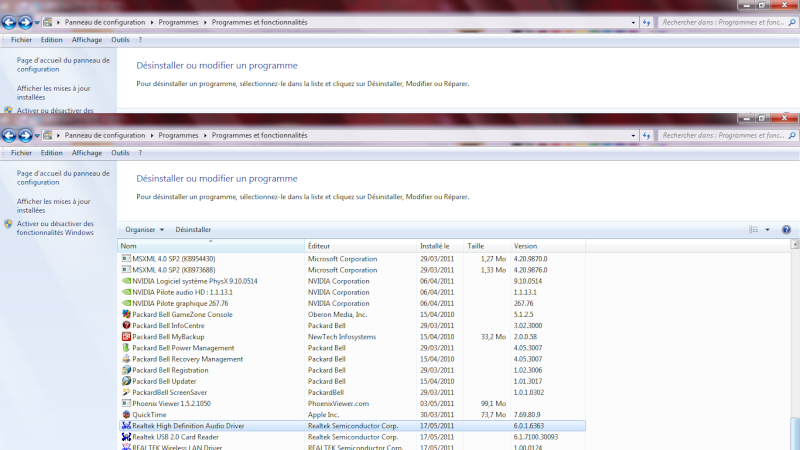This screenshot has height=450, width=800.
Task: Click Forward arrow in front window
Action: point(25,135)
